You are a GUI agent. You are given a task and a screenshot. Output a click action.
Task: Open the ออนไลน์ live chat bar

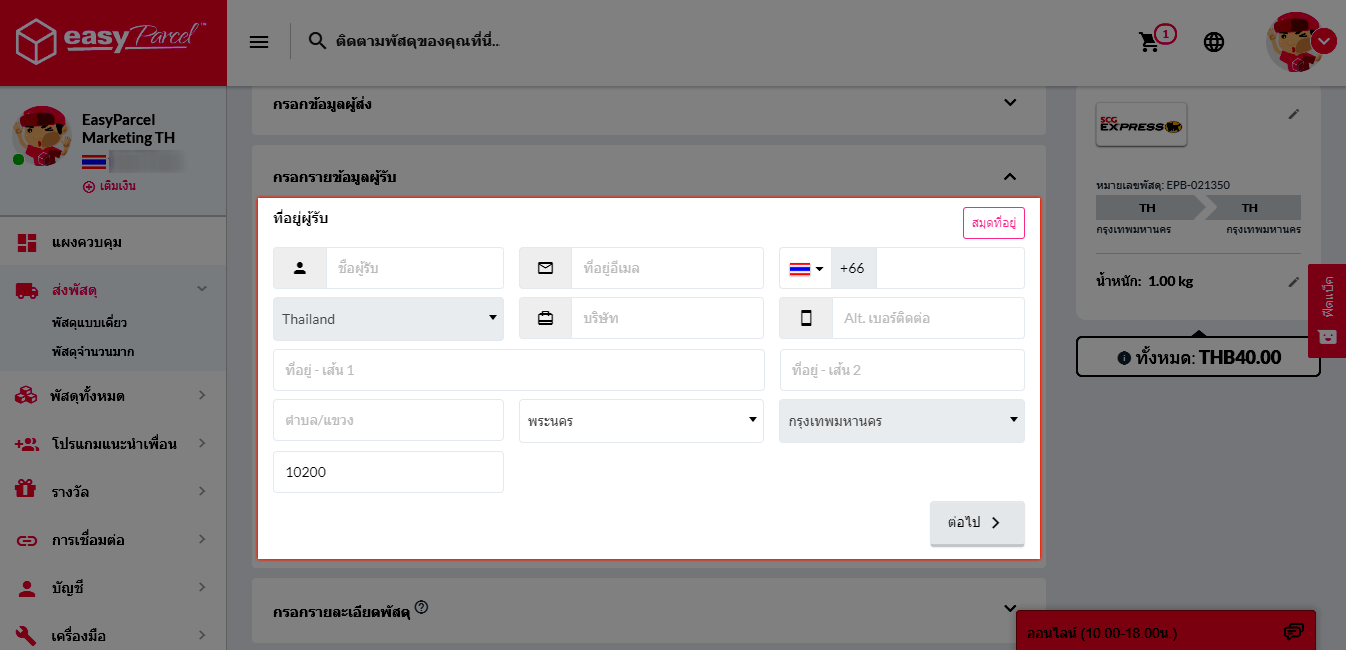pos(1166,631)
